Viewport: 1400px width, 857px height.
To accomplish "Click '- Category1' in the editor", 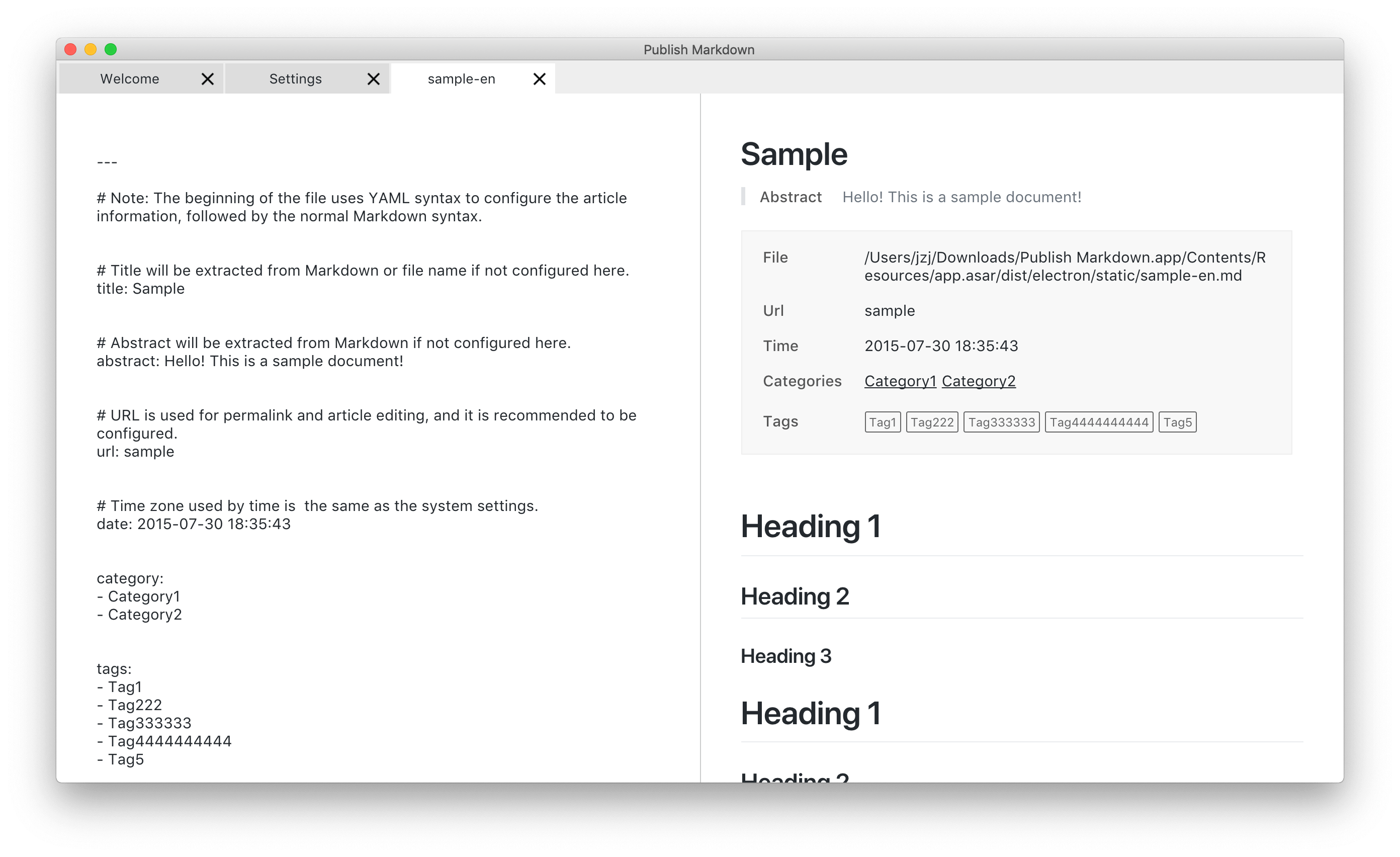I will tap(139, 596).
